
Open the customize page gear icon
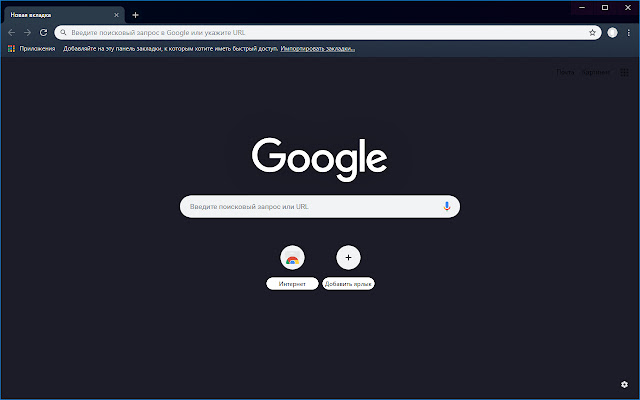tap(624, 384)
